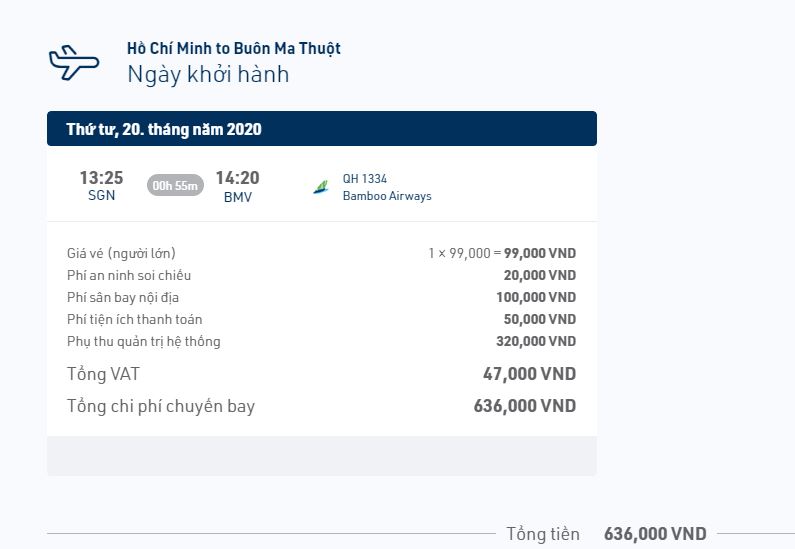Click the 100,000 VND domestic airport fee
Screen dimensions: 795x549
click(x=536, y=297)
